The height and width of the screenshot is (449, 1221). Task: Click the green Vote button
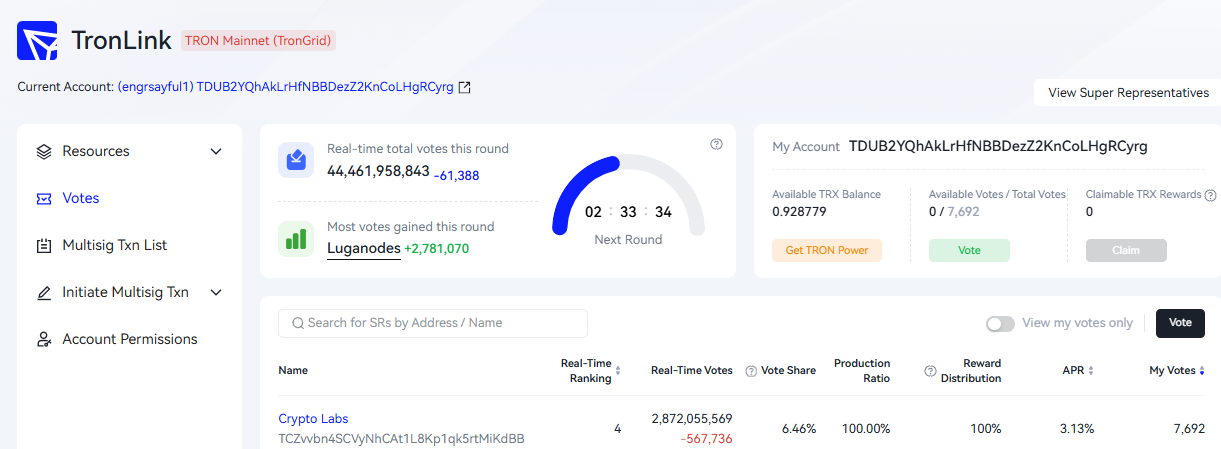[x=969, y=250]
